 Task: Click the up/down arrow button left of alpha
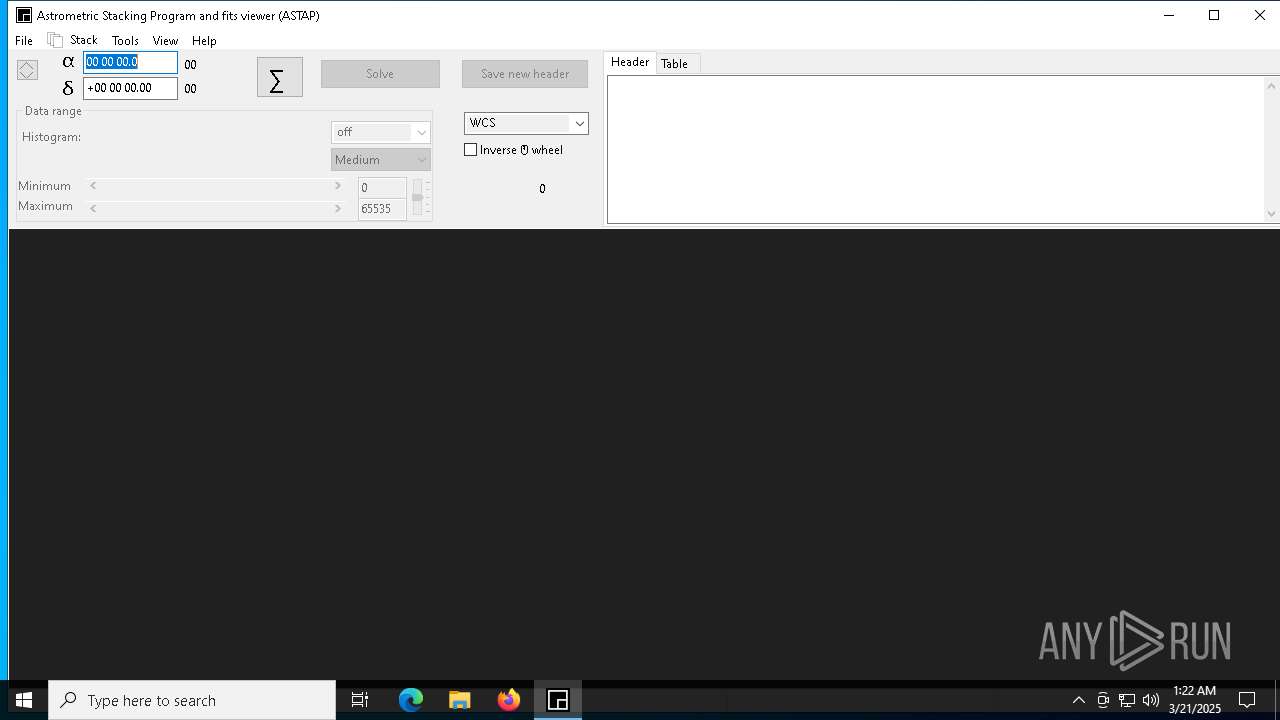click(27, 70)
